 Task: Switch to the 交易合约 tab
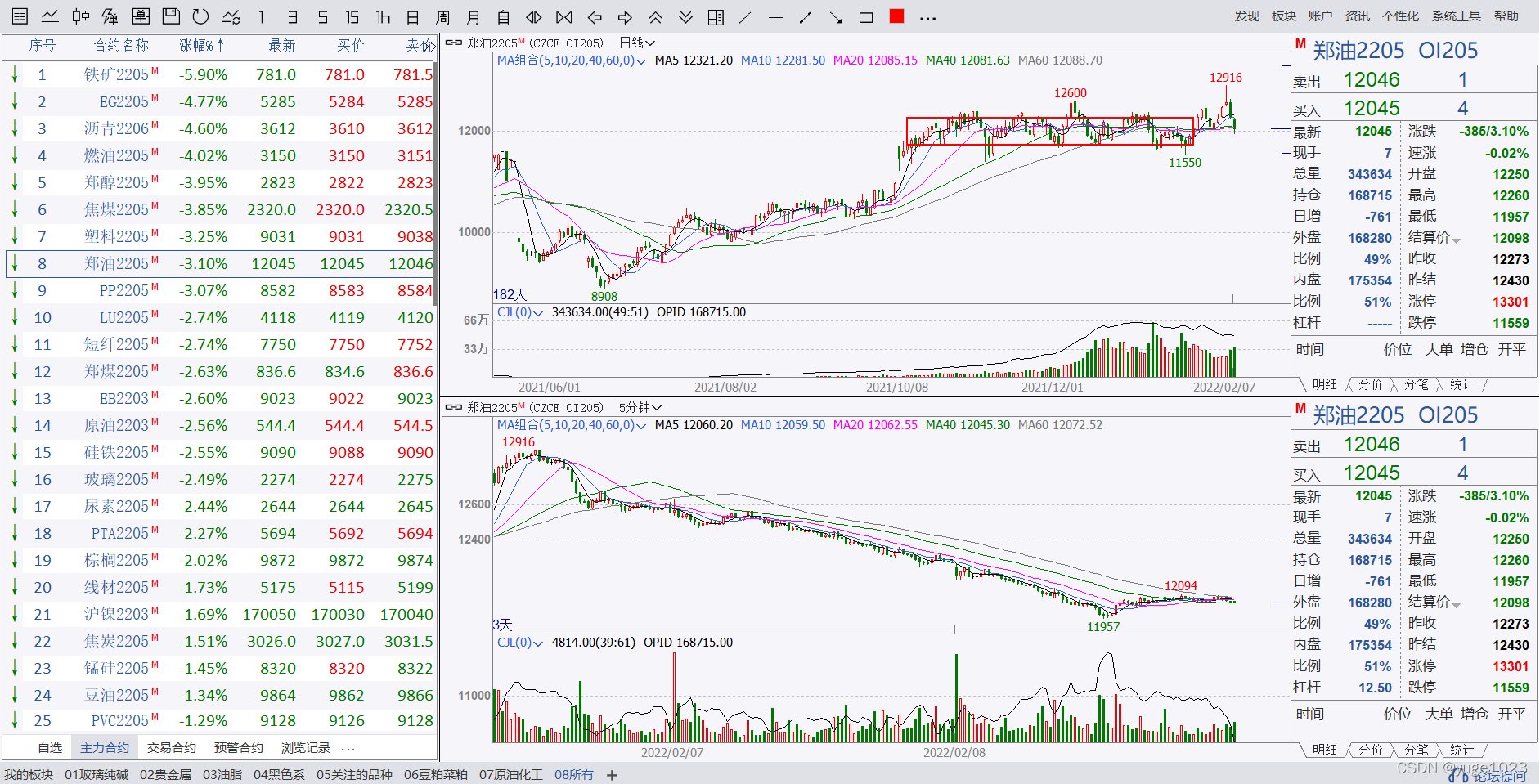(171, 748)
